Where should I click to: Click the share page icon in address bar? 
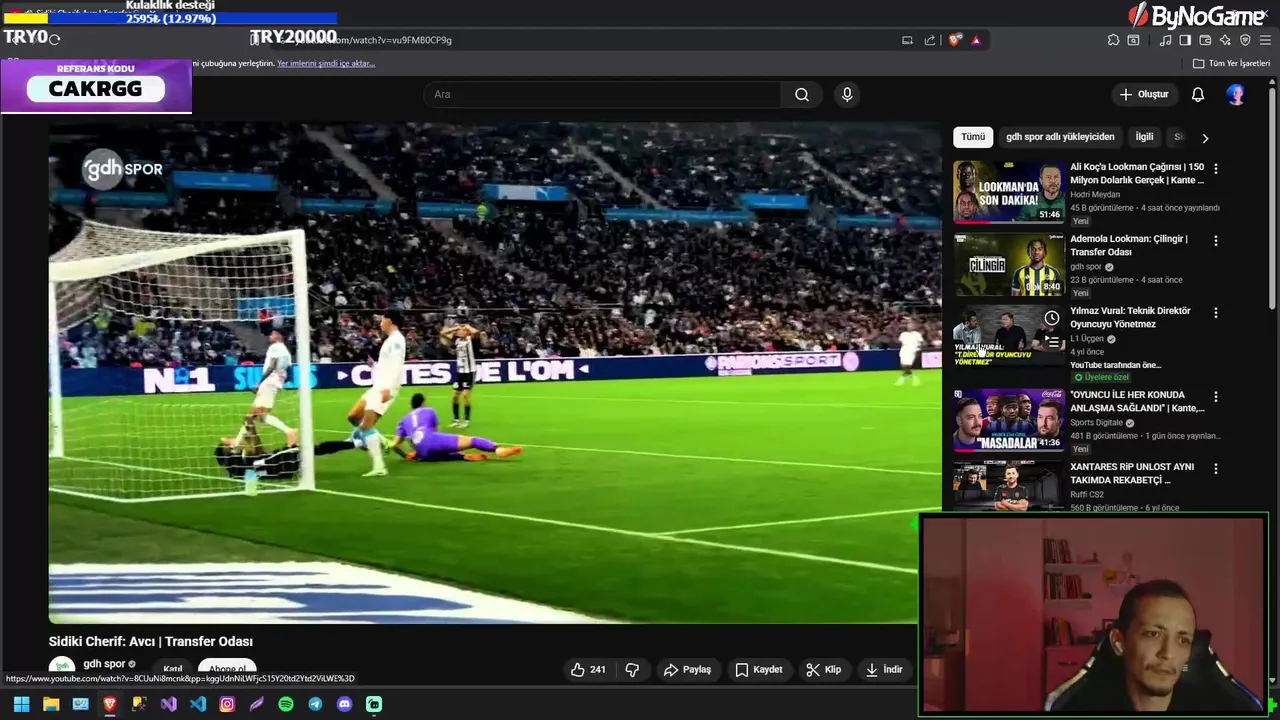click(x=930, y=40)
